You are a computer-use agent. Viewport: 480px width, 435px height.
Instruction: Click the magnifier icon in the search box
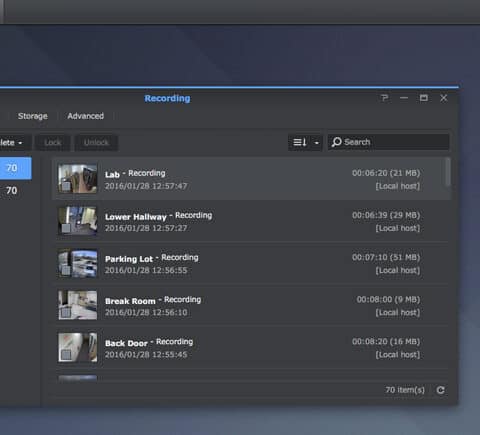tap(337, 142)
